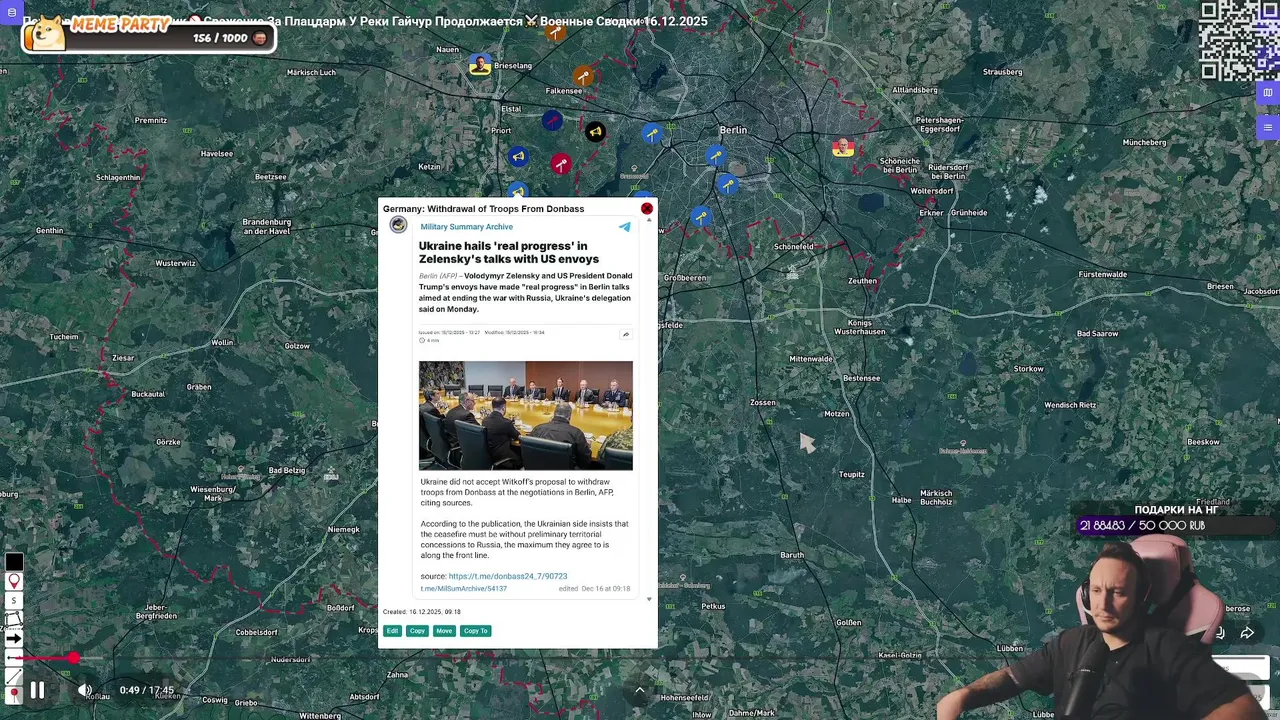Image resolution: width=1280 pixels, height=720 pixels.
Task: Click the video share arrow icon
Action: (x=1247, y=633)
